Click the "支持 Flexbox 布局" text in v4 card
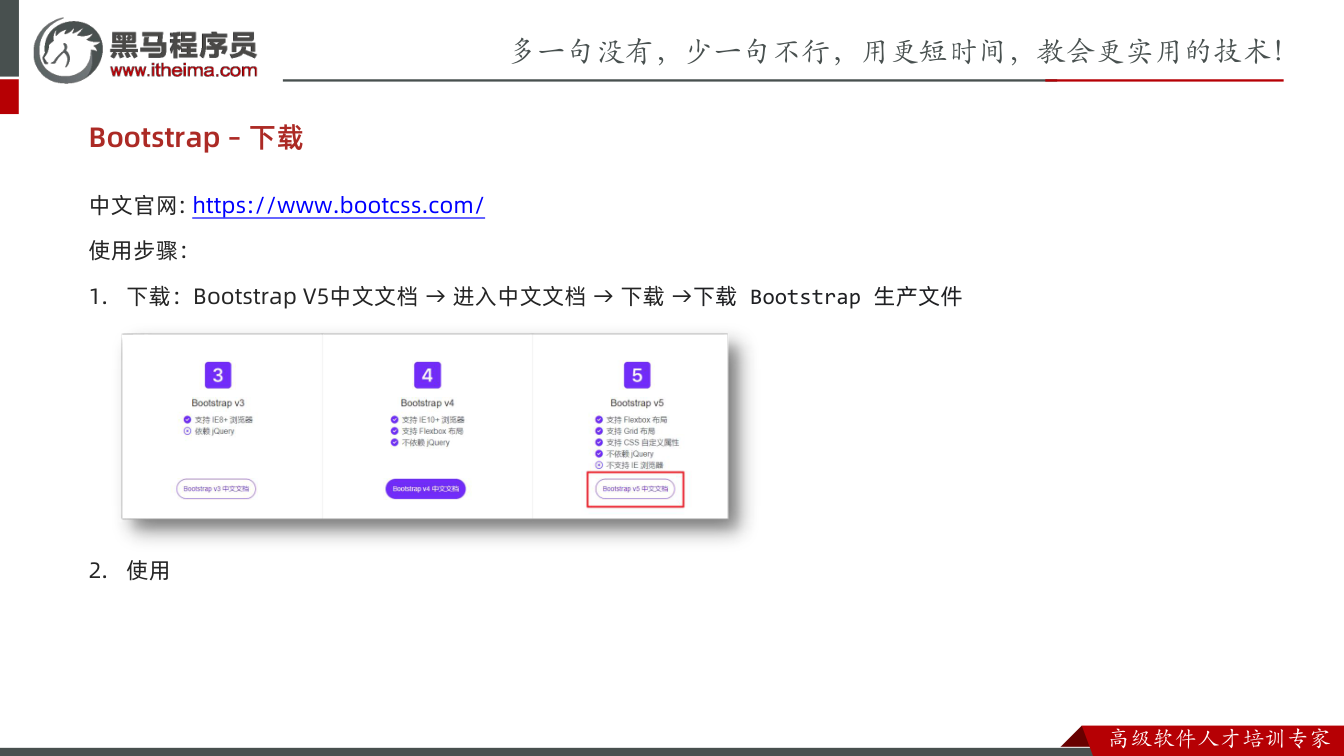Image resolution: width=1344 pixels, height=756 pixels. click(433, 431)
